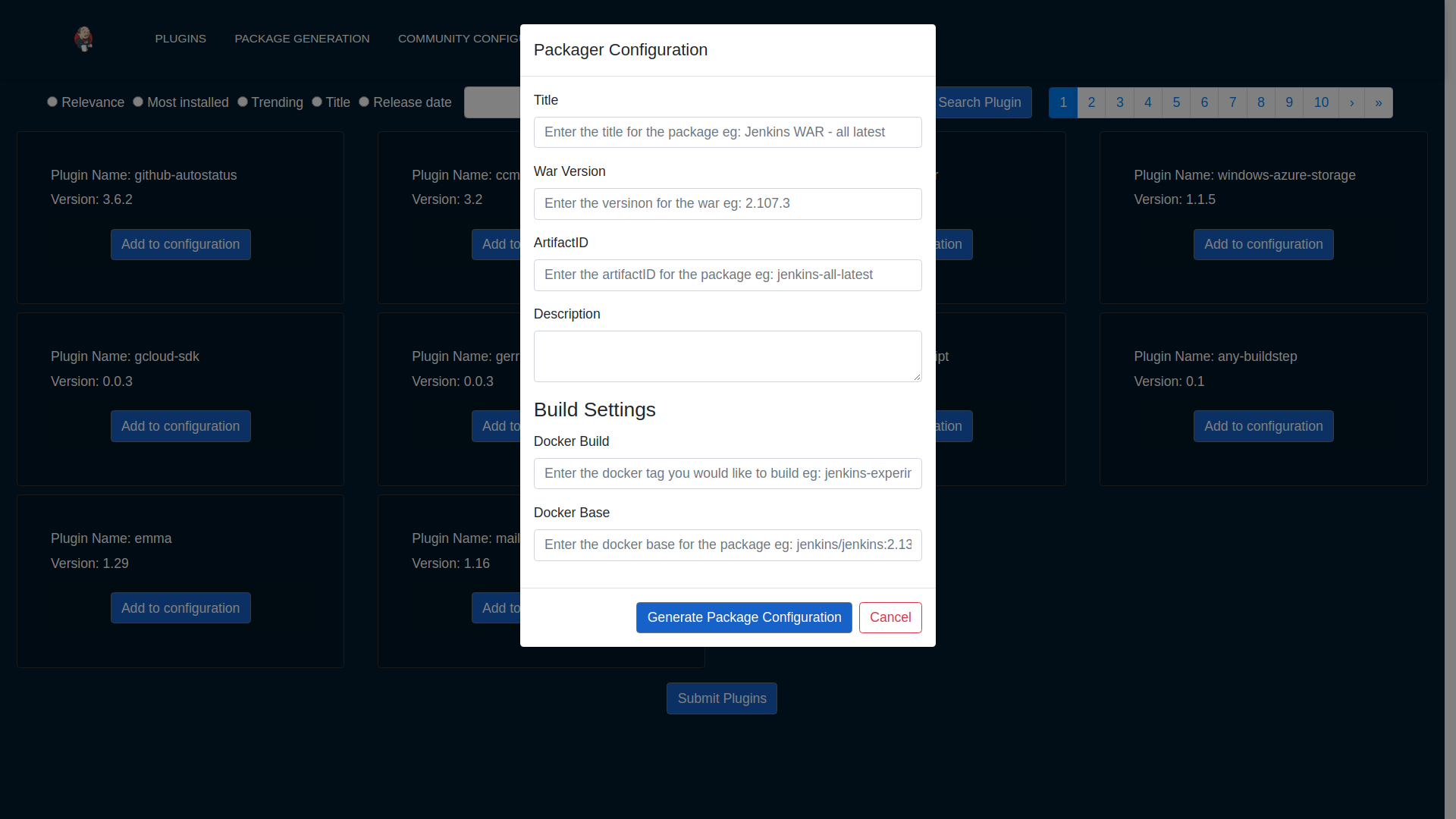Click the next page chevron

(x=1351, y=102)
